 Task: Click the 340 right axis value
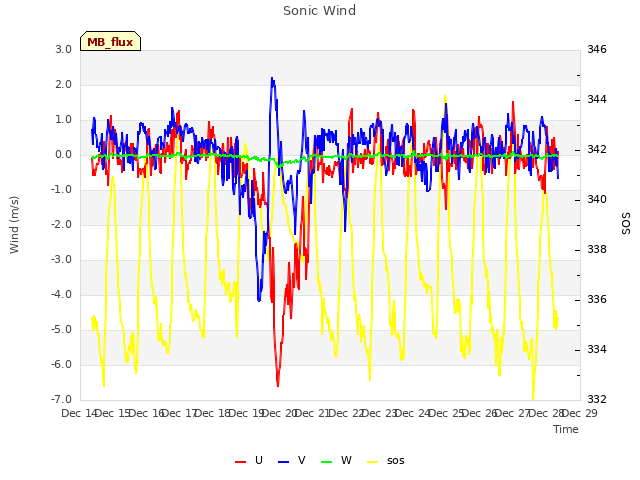pyautogui.click(x=597, y=200)
